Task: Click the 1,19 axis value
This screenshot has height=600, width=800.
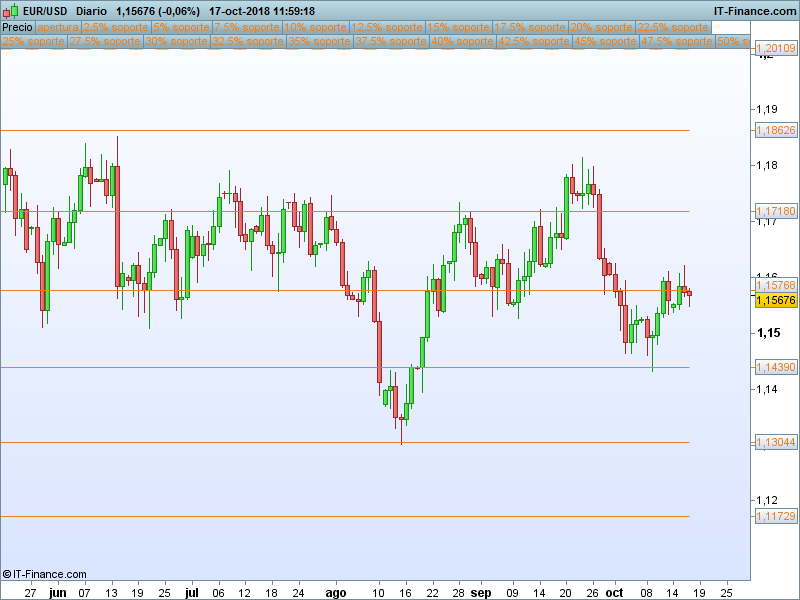Action: [x=767, y=109]
